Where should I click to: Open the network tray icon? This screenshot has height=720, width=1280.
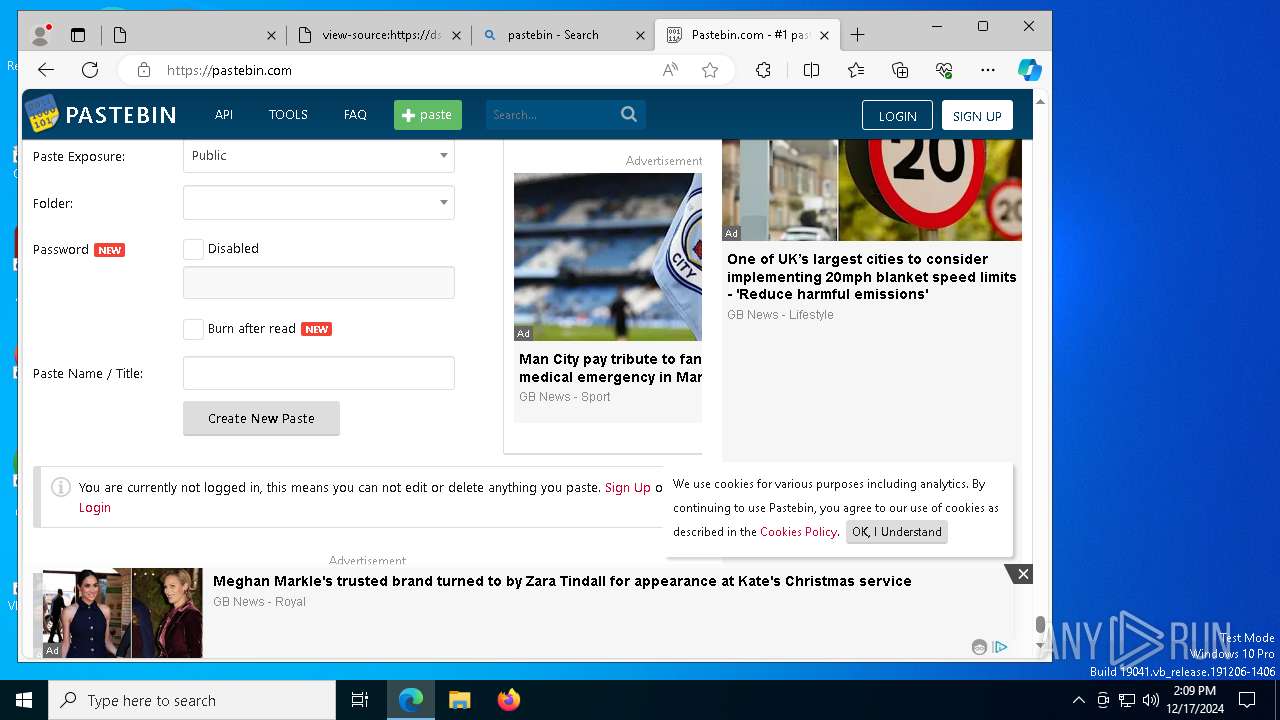1127,700
